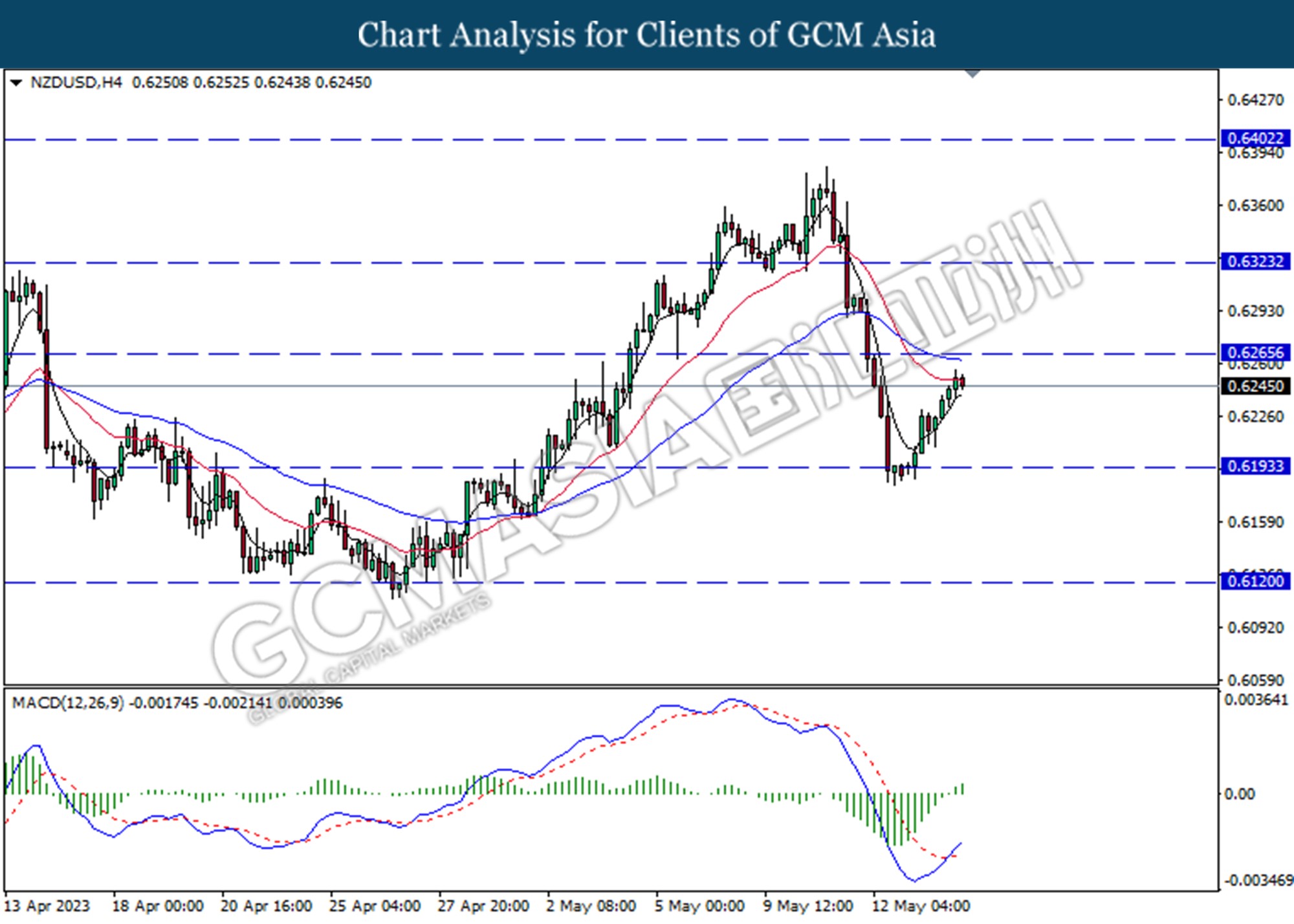Click the 0.61590 price axis value
This screenshot has height=924, width=1294.
[x=1256, y=522]
